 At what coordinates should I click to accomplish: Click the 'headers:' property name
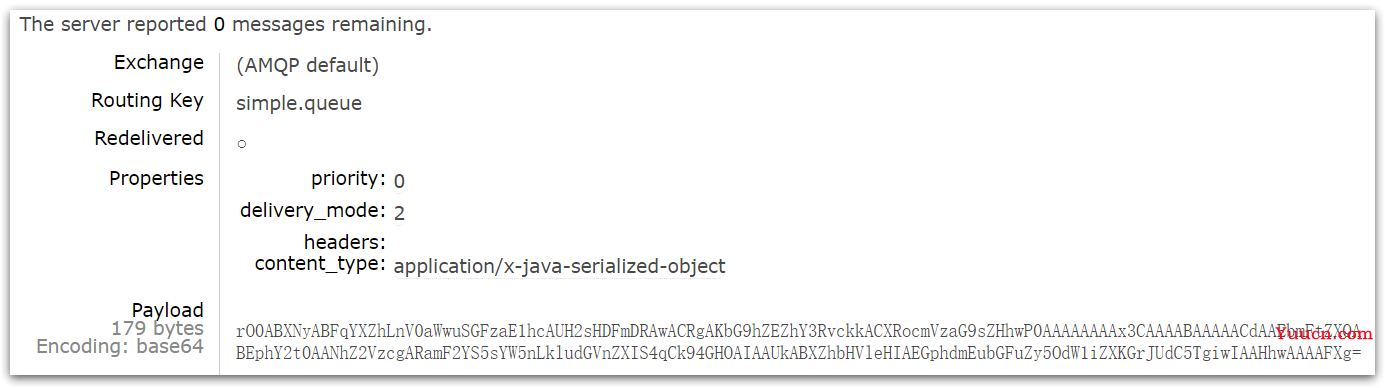click(x=345, y=242)
